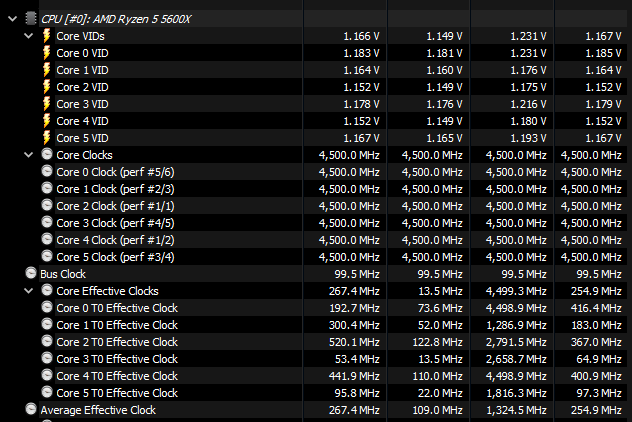Click the 520.1 MHz value for Core 2 T0
The height and width of the screenshot is (422, 632).
tap(354, 341)
